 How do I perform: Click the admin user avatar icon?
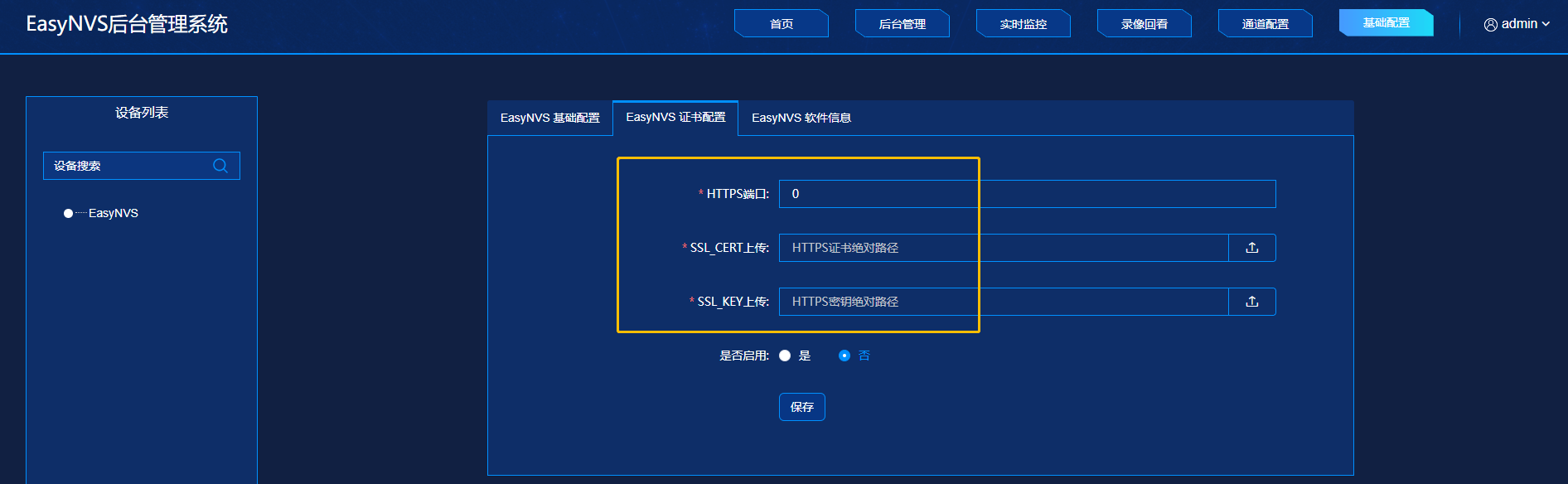1490,24
